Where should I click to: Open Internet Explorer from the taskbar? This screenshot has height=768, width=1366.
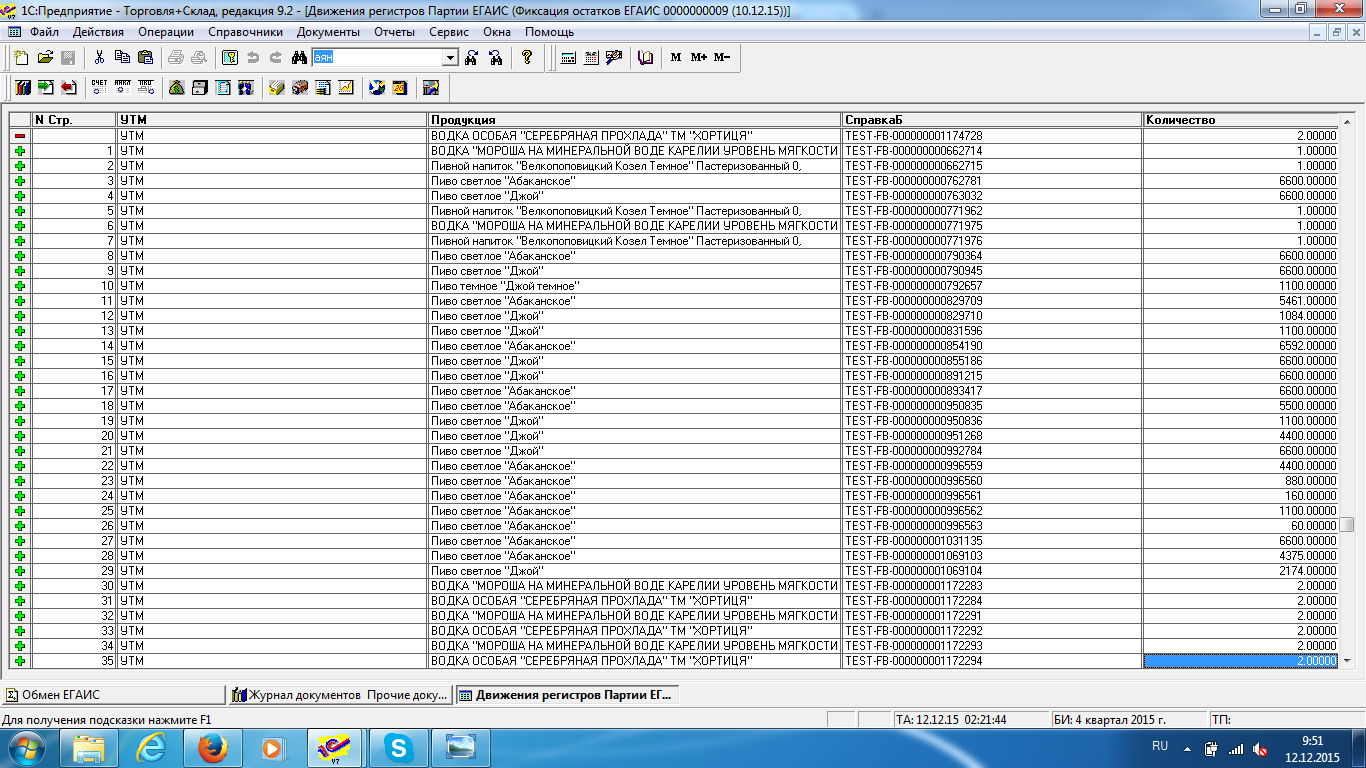click(151, 748)
